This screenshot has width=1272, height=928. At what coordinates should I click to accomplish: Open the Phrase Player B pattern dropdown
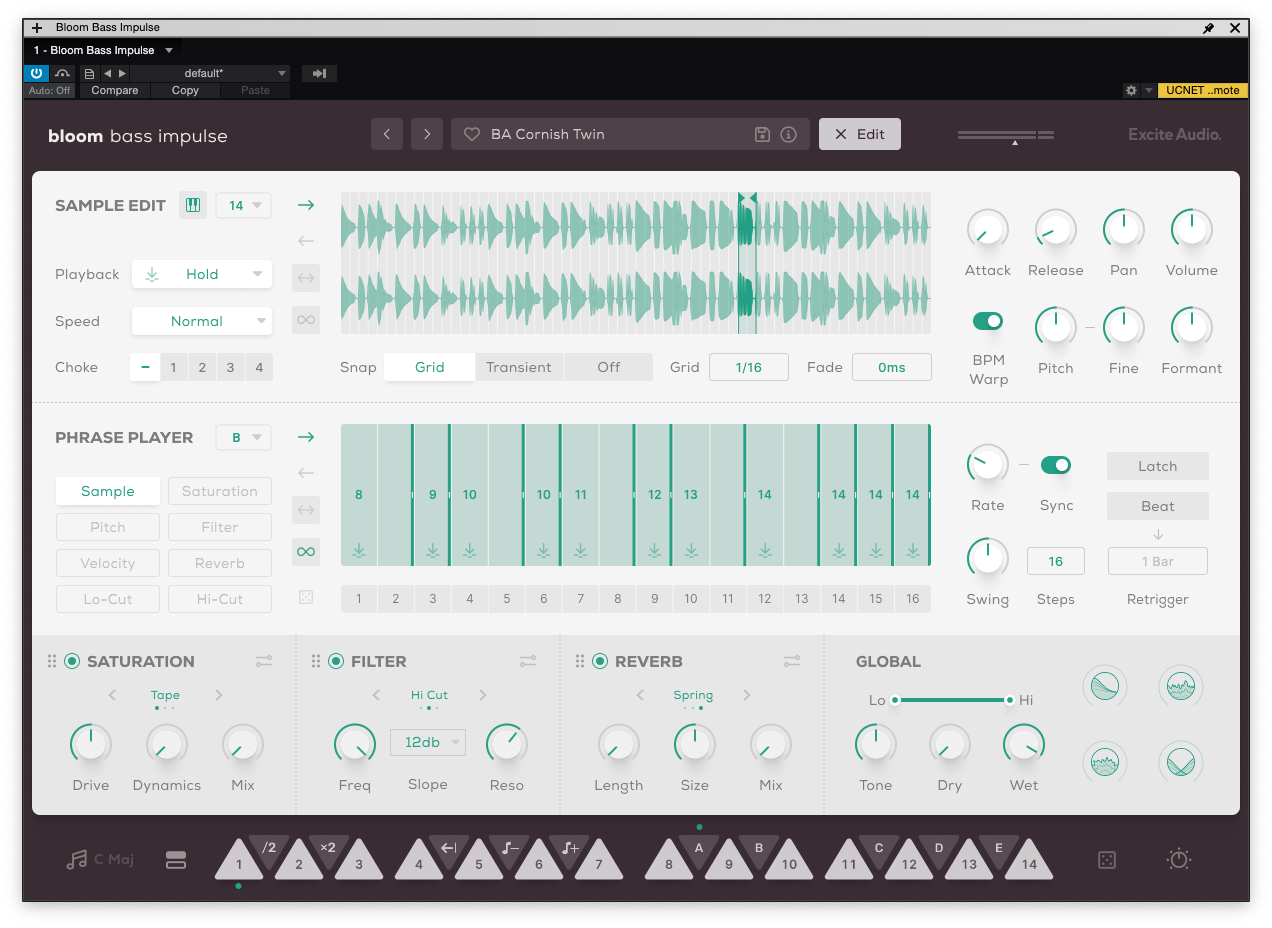244,437
